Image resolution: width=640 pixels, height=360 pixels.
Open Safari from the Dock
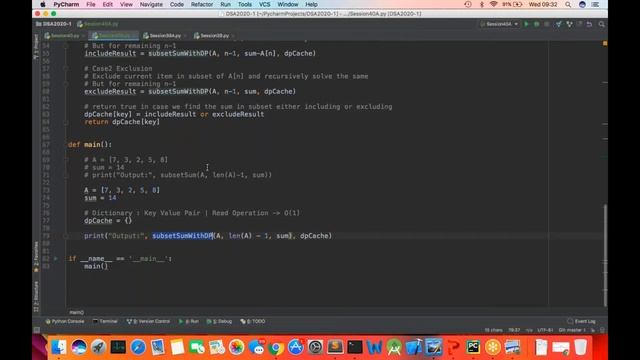point(138,347)
